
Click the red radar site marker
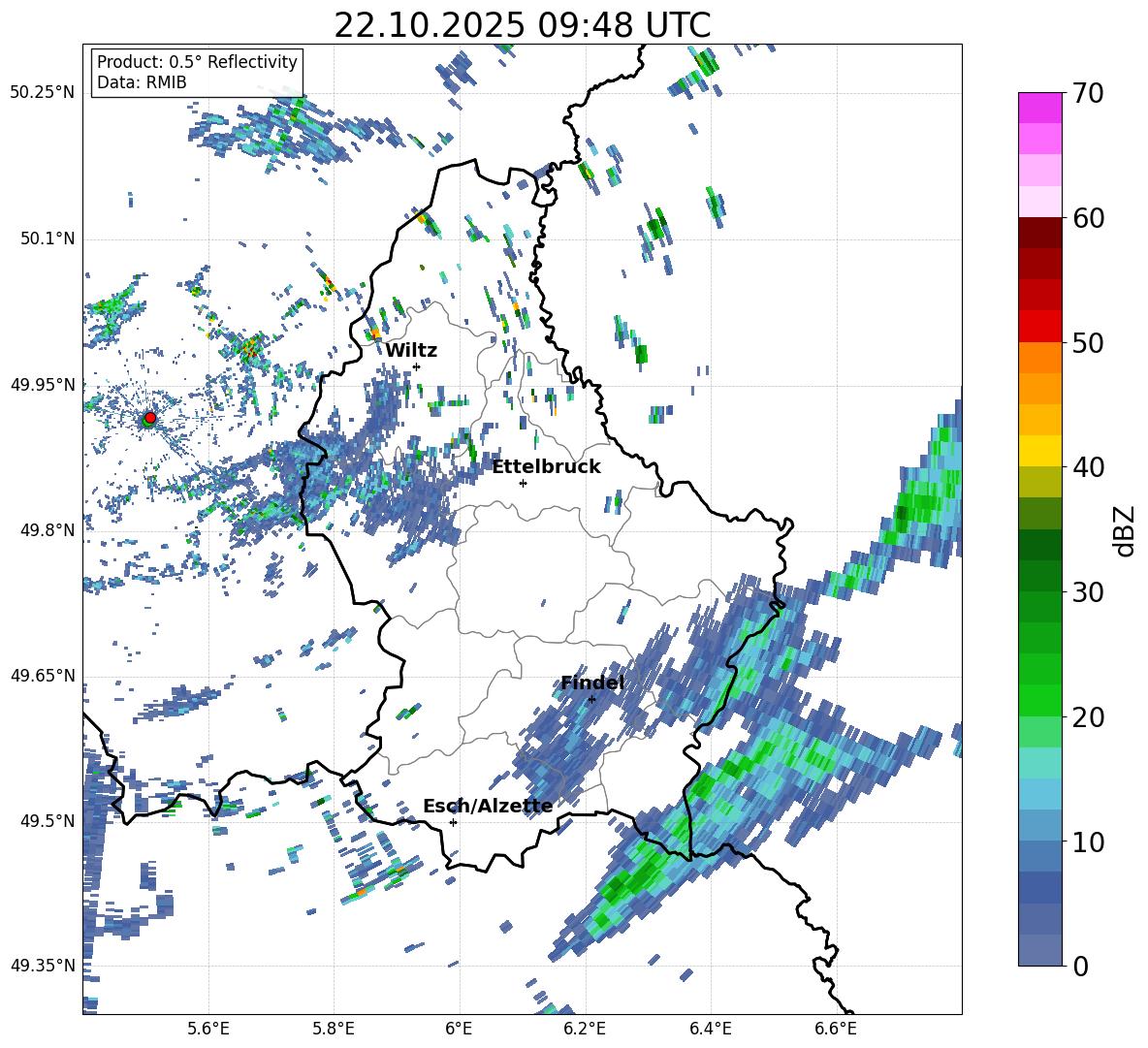point(150,417)
